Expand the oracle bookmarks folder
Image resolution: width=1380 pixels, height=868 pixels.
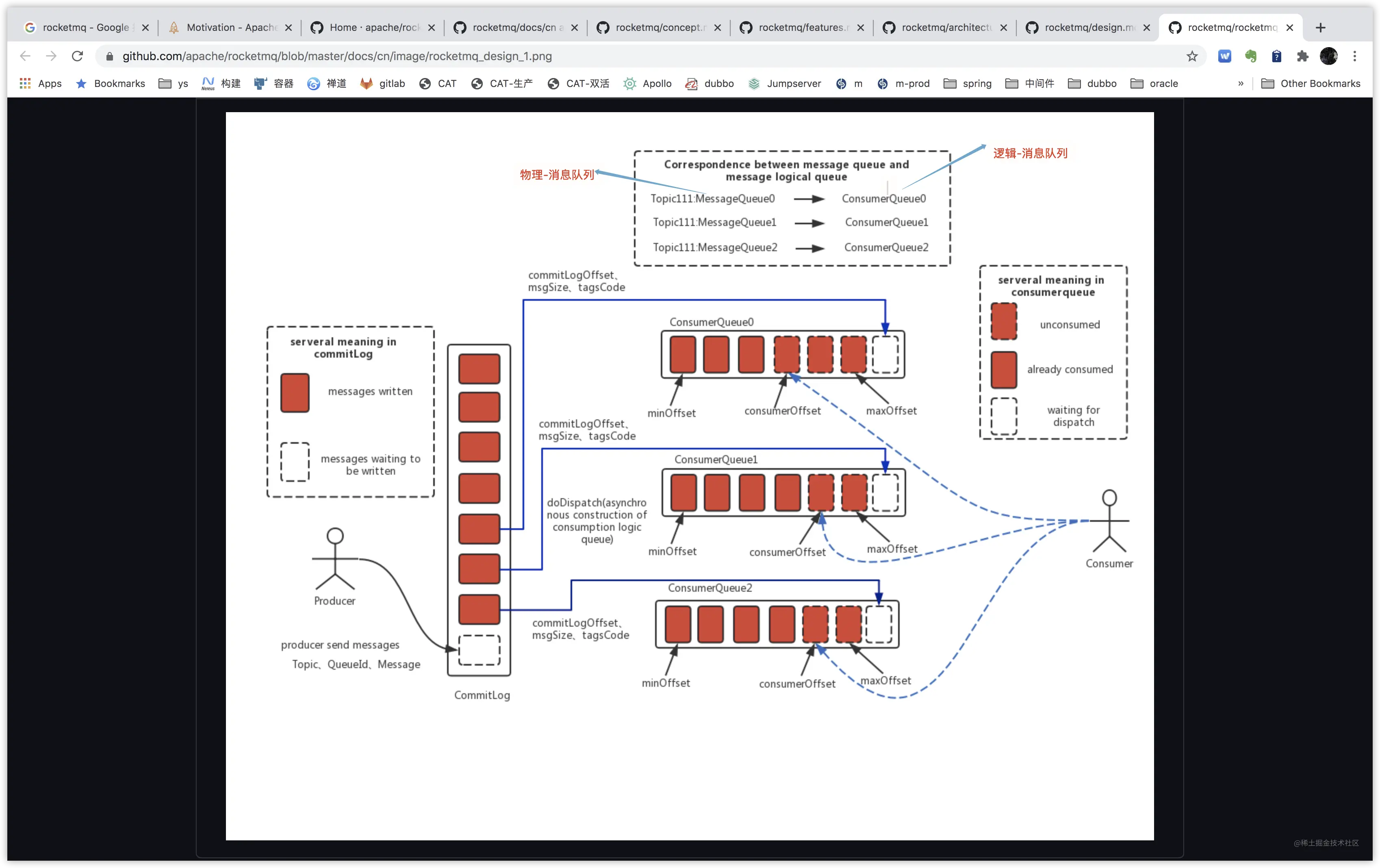coord(1154,84)
